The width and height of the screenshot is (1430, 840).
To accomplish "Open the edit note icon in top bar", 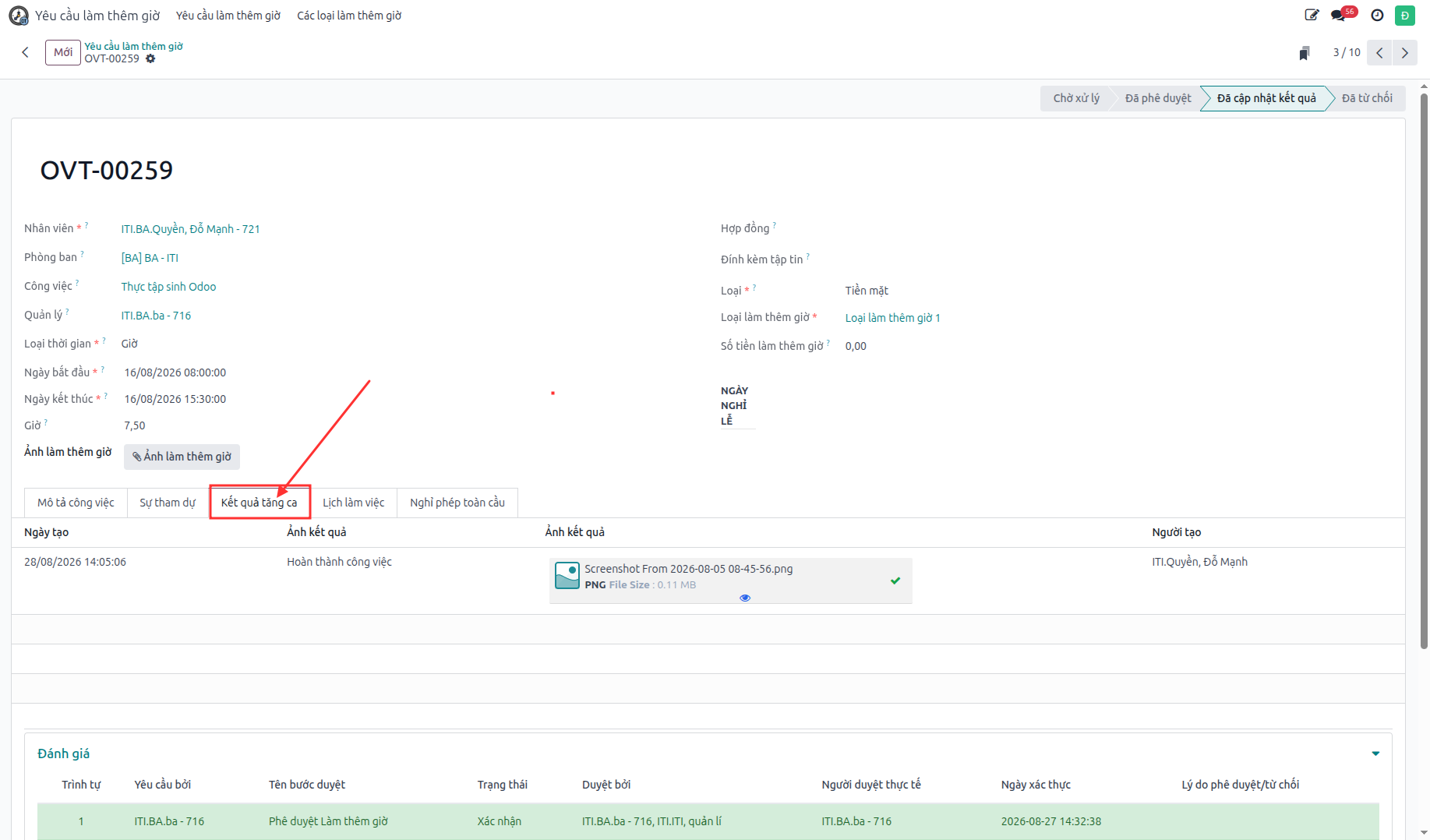I will [1312, 15].
